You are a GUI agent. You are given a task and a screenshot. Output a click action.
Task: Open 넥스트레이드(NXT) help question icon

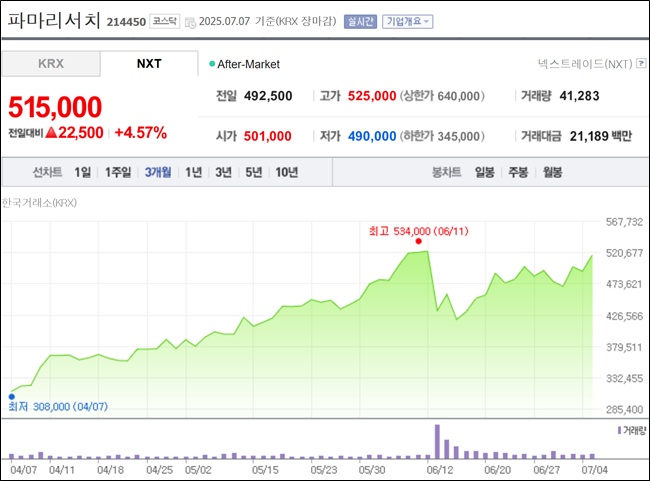tap(641, 63)
